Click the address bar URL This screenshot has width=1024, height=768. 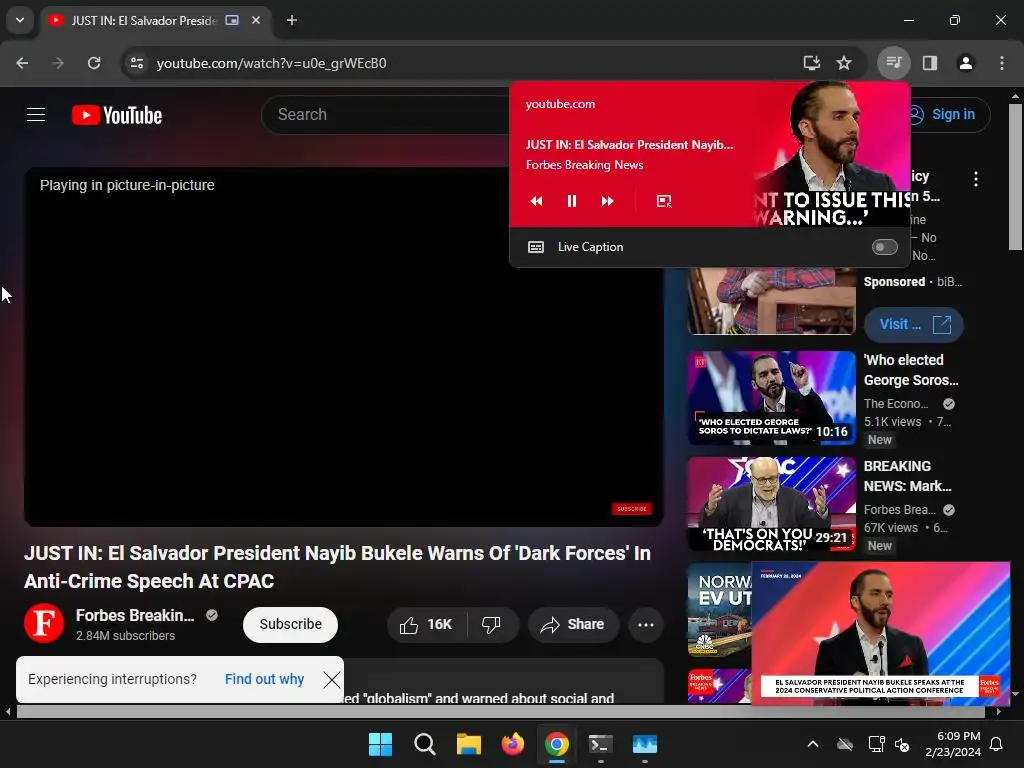272,63
